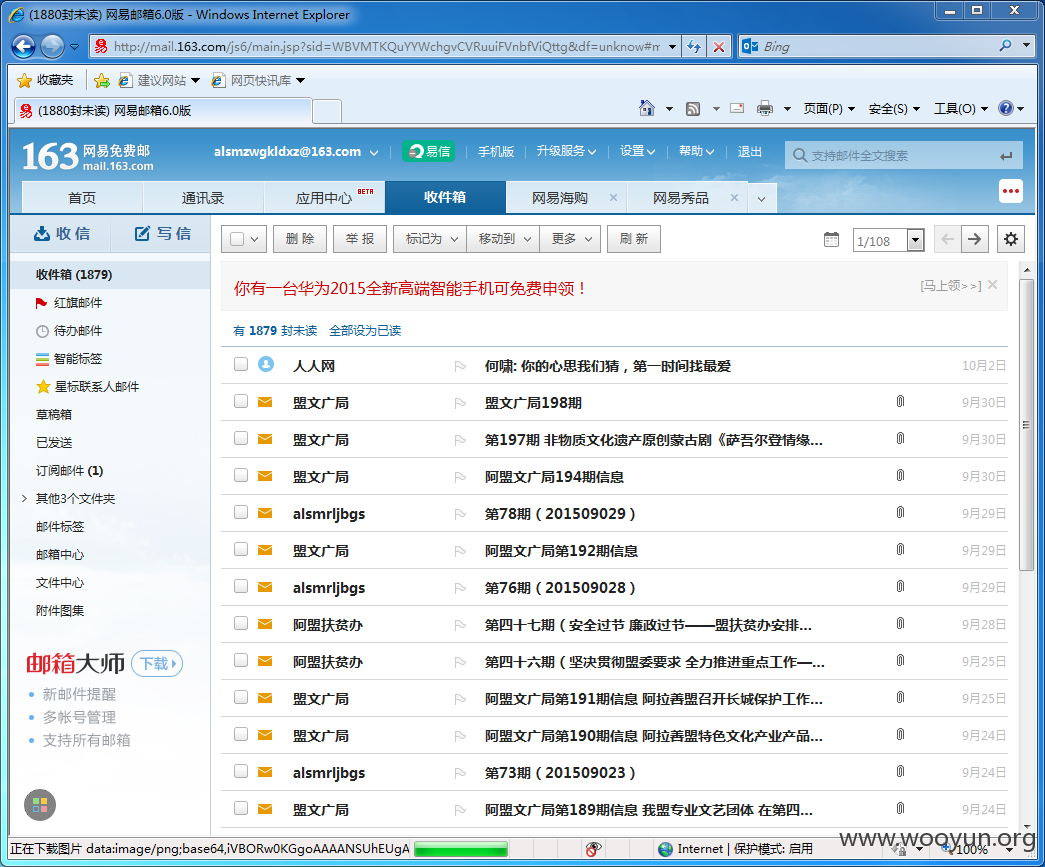Open the 更多 actions dropdown
The image size is (1045, 867).
pyautogui.click(x=570, y=239)
